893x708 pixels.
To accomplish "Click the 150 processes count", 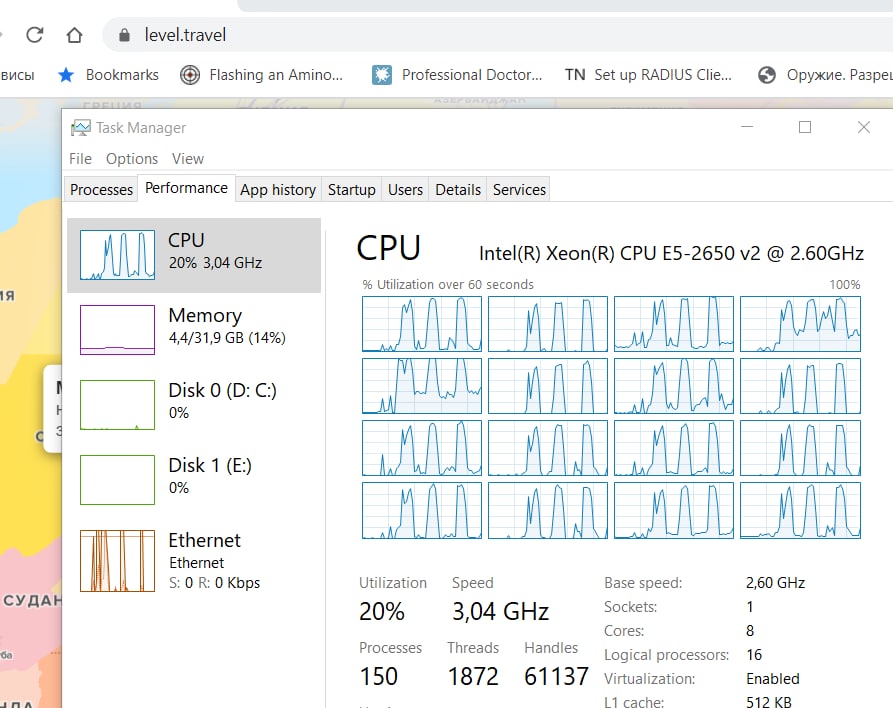I will [x=378, y=676].
